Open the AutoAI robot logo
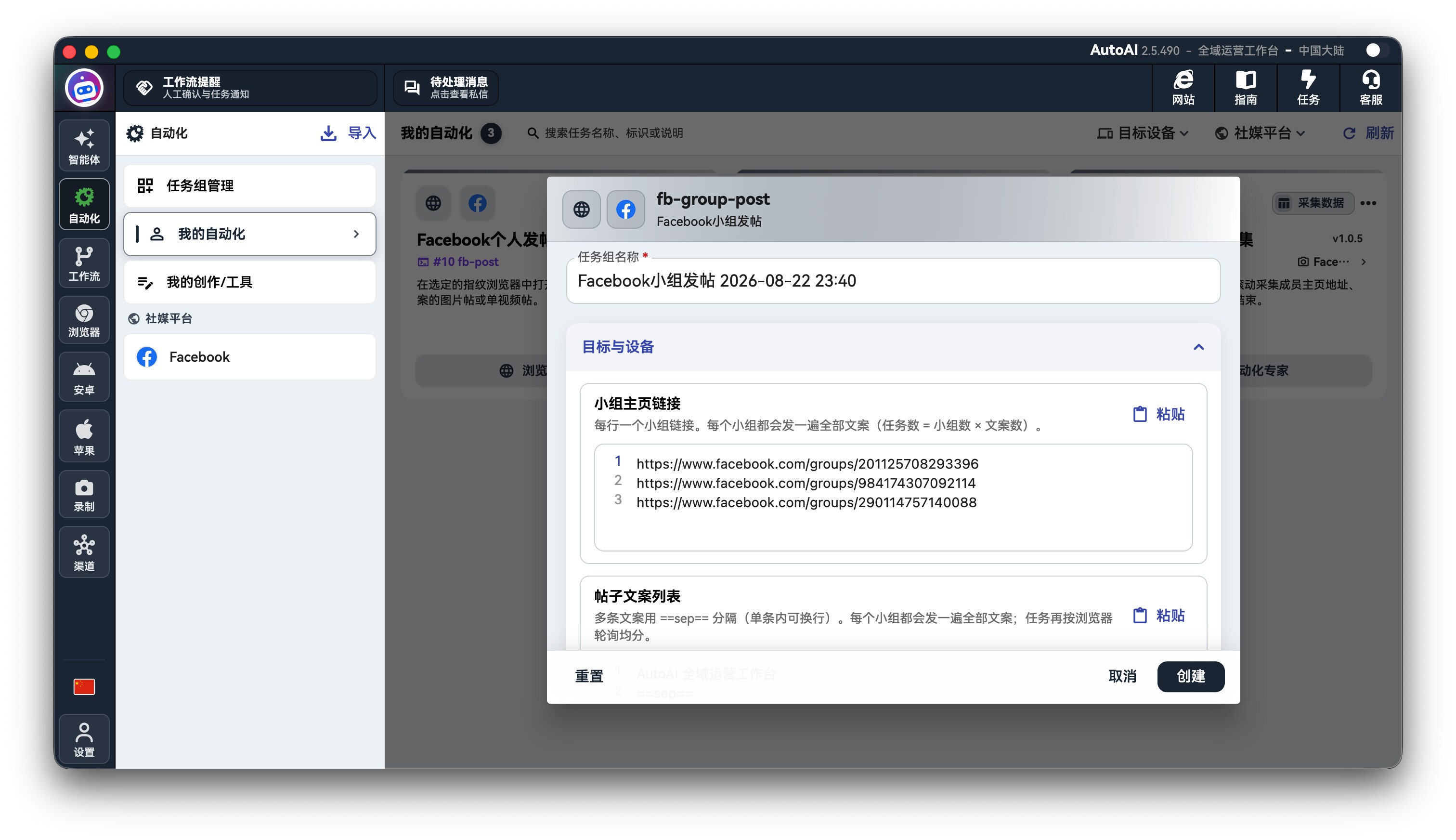1456x840 pixels. click(x=84, y=88)
